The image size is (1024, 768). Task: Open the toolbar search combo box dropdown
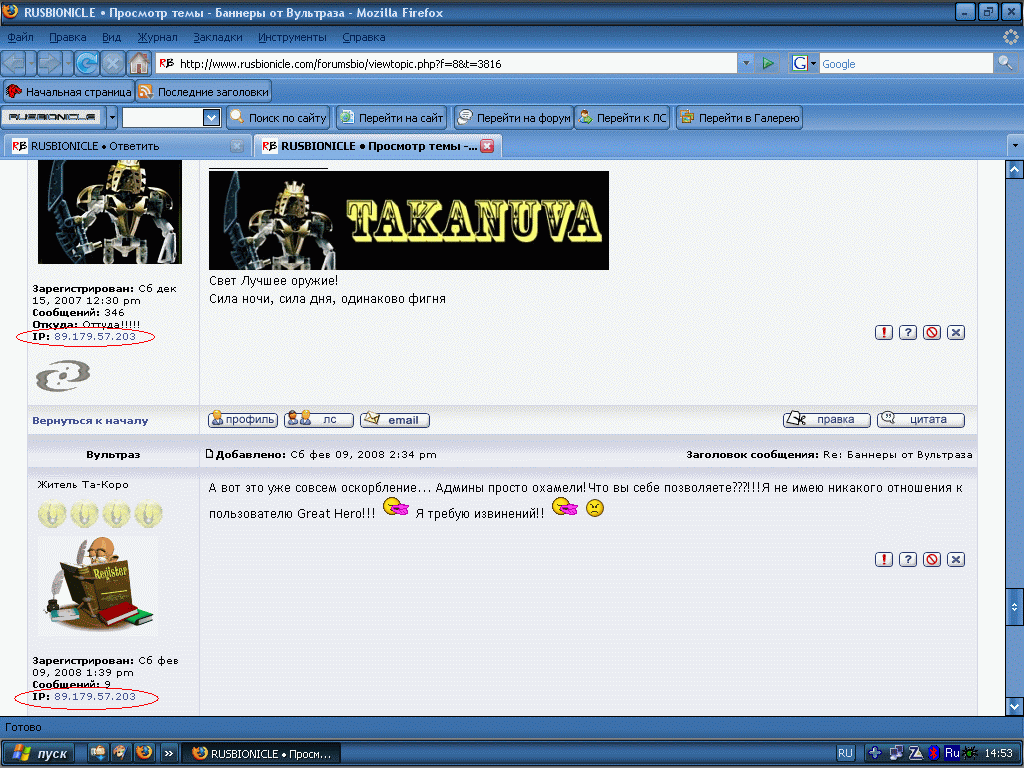211,118
